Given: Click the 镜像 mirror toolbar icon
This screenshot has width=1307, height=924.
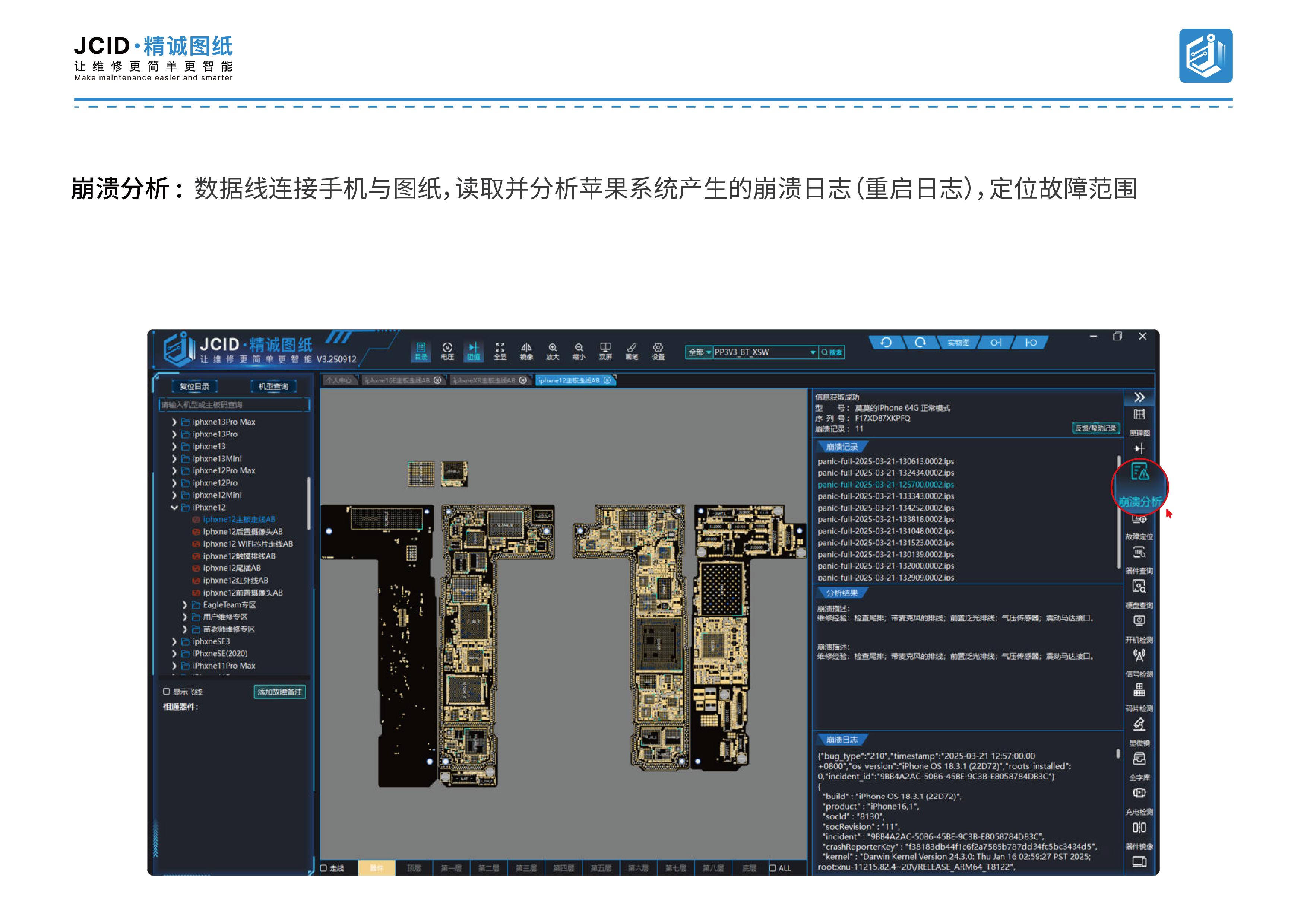Looking at the screenshot, I should coord(526,351).
